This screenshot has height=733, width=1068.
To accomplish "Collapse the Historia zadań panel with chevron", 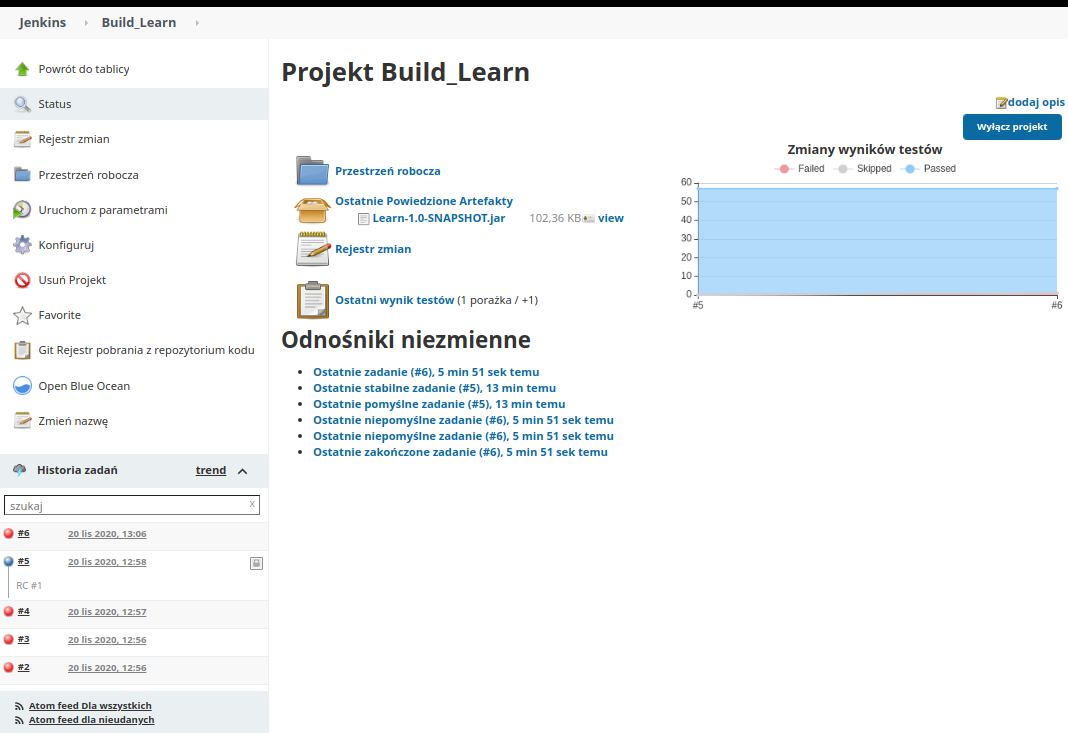I will pos(242,471).
